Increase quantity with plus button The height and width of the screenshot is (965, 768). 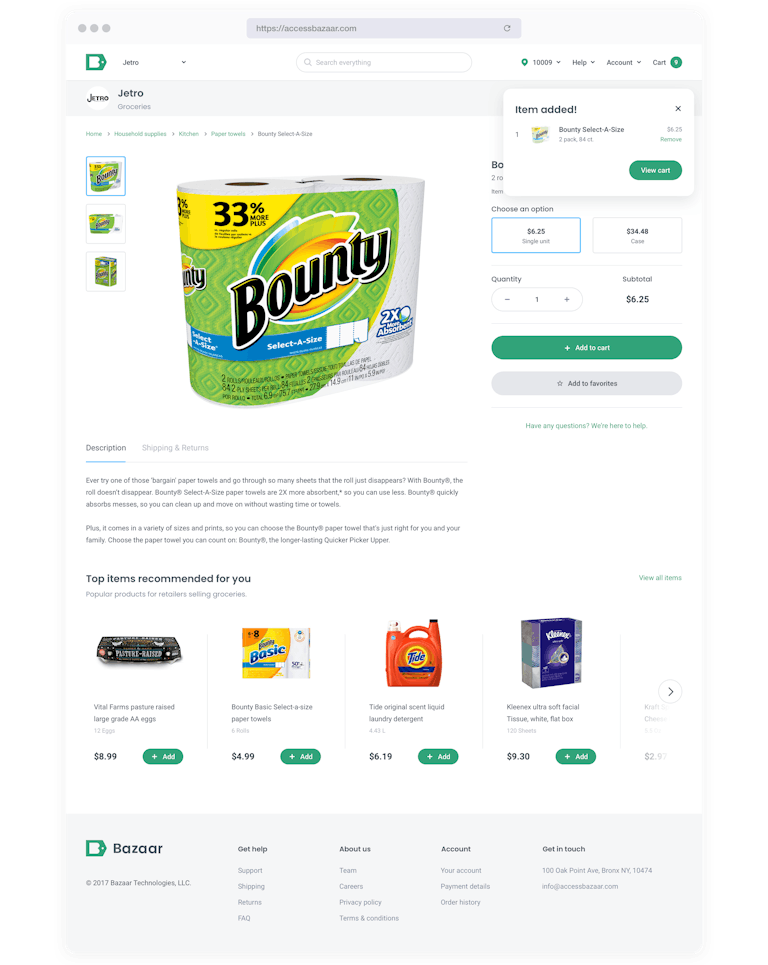567,300
